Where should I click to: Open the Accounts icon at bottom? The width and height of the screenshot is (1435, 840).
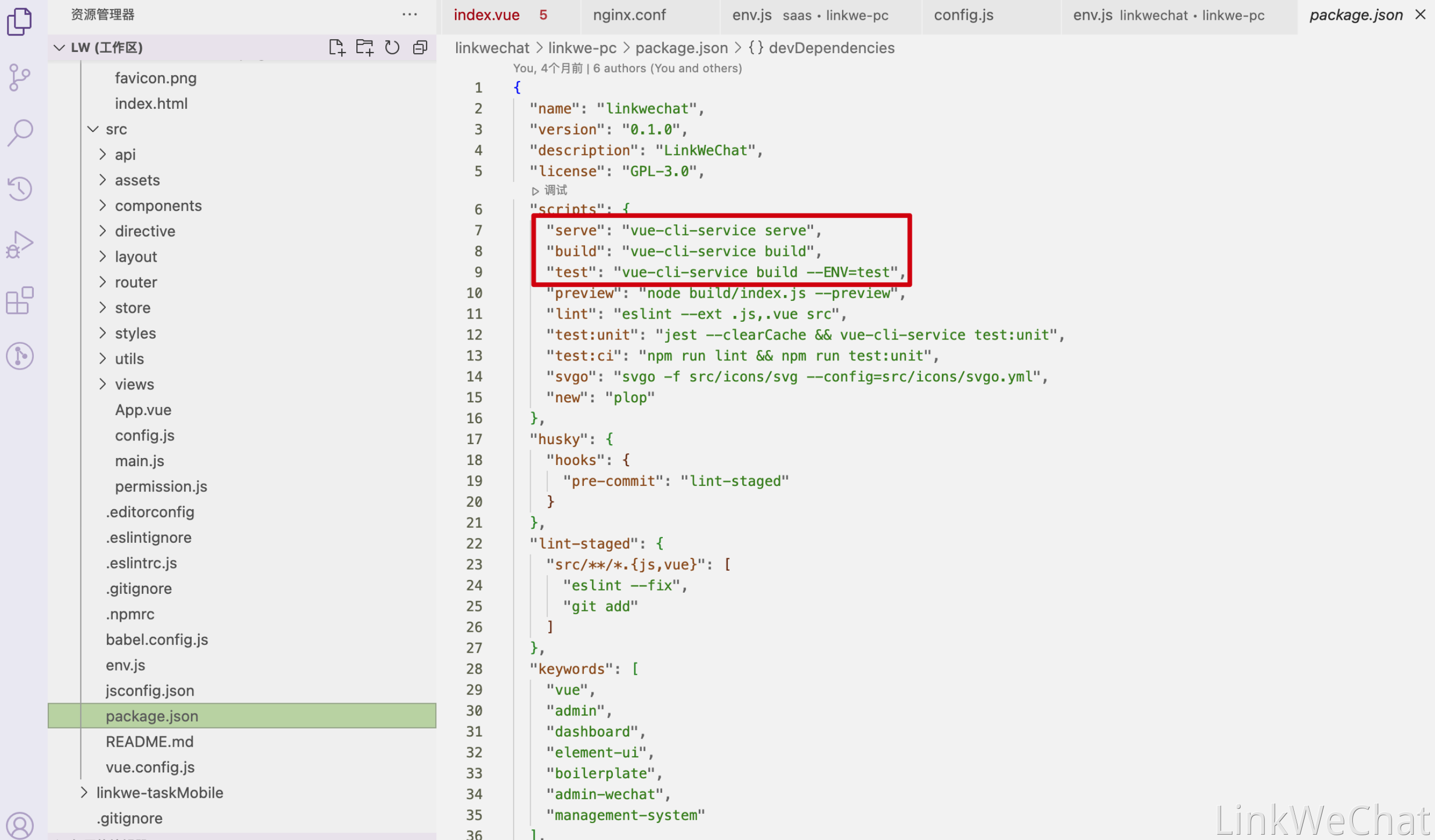coord(20,825)
